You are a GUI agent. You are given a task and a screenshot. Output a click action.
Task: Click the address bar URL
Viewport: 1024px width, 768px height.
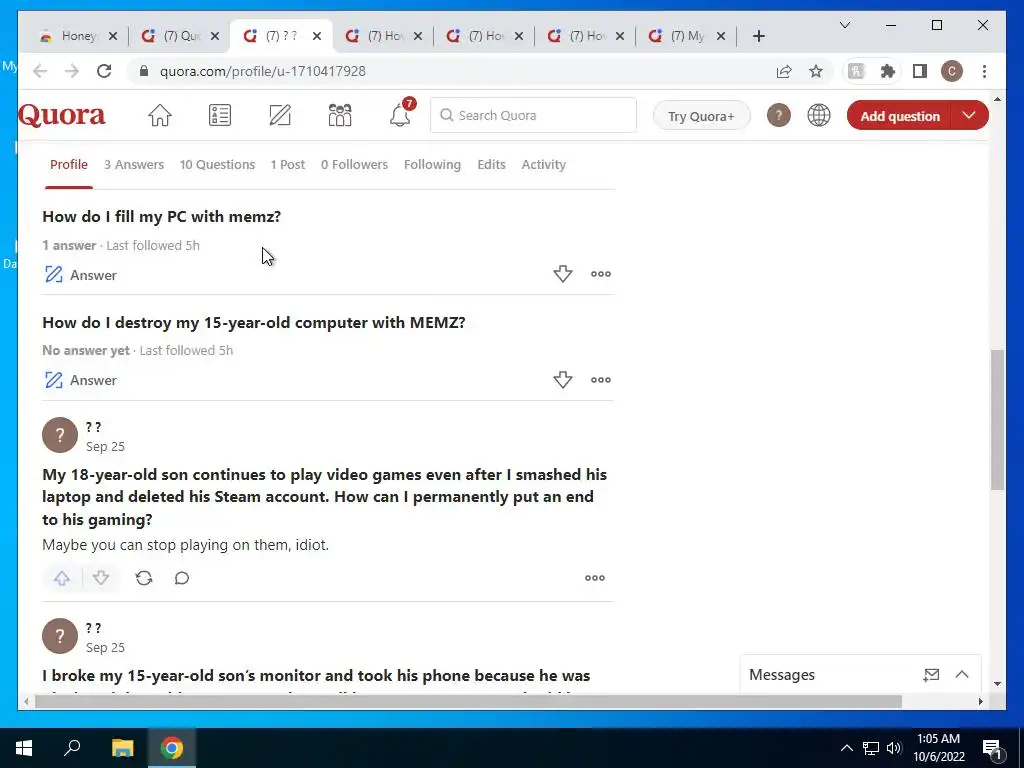tap(263, 71)
